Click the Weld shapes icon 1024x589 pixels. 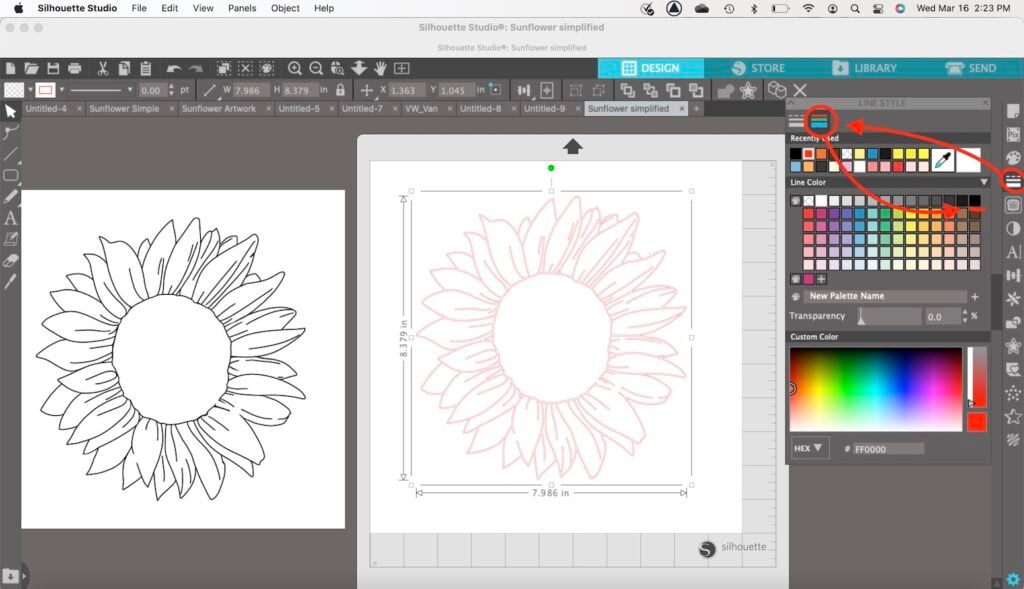click(x=726, y=90)
